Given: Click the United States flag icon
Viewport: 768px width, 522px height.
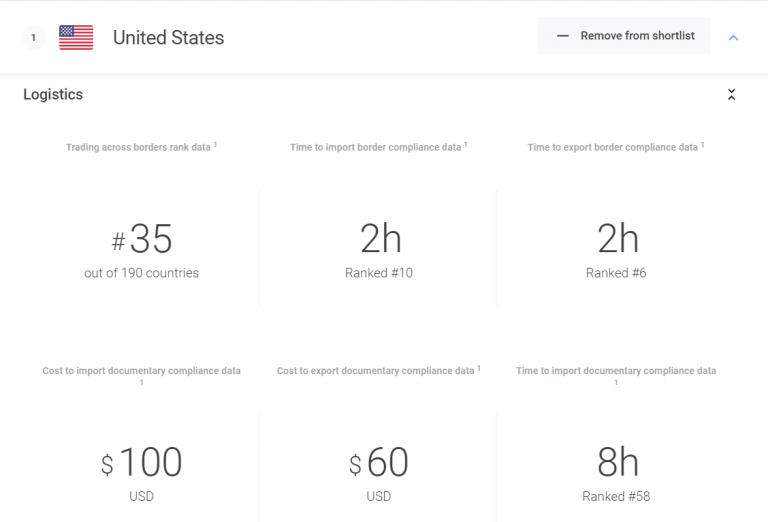Looking at the screenshot, I should pos(76,38).
